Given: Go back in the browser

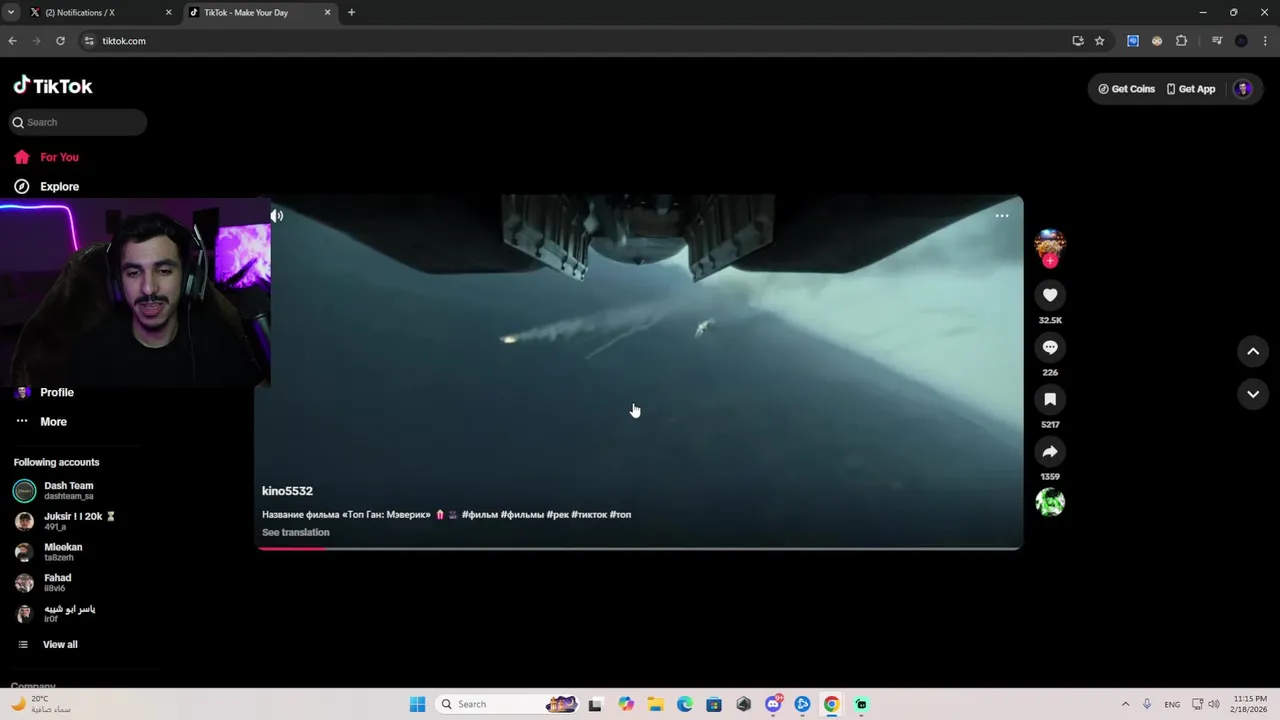Looking at the screenshot, I should (12, 41).
